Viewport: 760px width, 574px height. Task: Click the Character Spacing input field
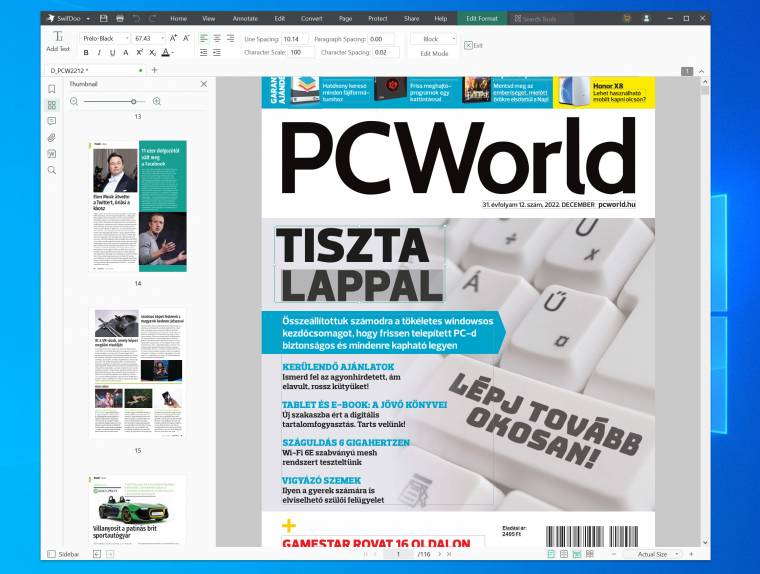click(386, 52)
